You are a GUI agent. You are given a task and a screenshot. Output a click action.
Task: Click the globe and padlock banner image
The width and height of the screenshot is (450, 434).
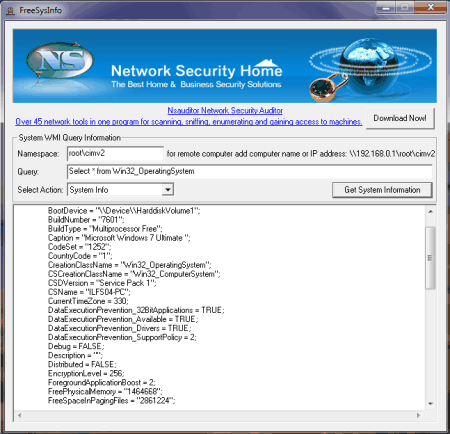tap(370, 69)
